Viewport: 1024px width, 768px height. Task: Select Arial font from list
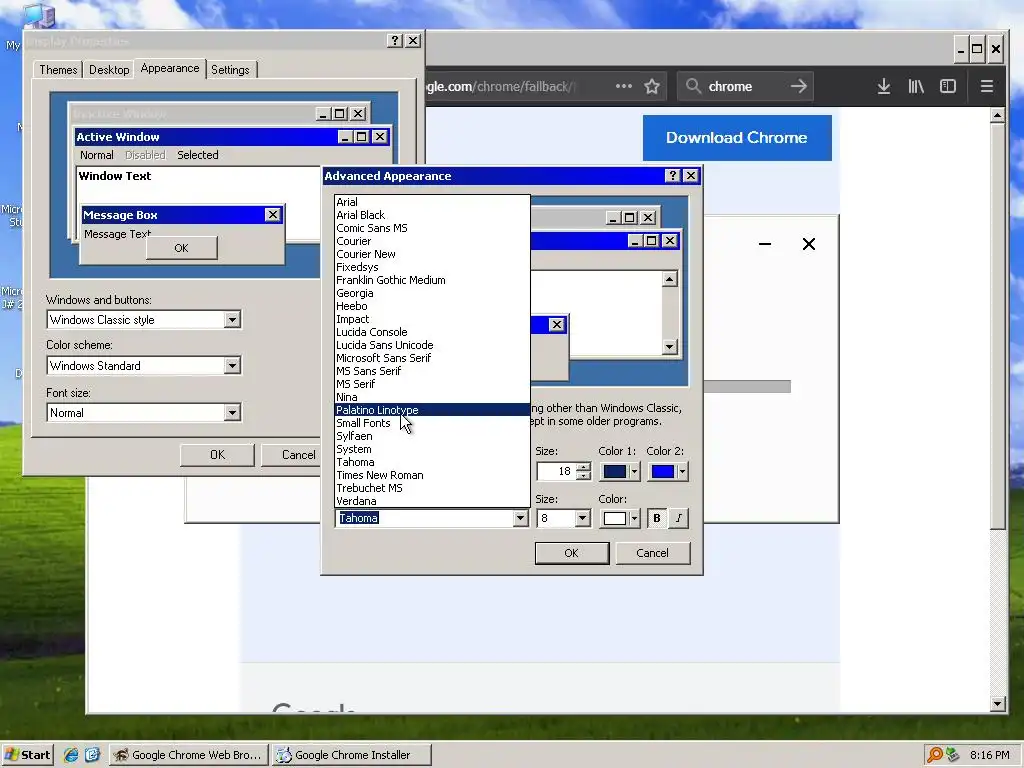coord(432,202)
